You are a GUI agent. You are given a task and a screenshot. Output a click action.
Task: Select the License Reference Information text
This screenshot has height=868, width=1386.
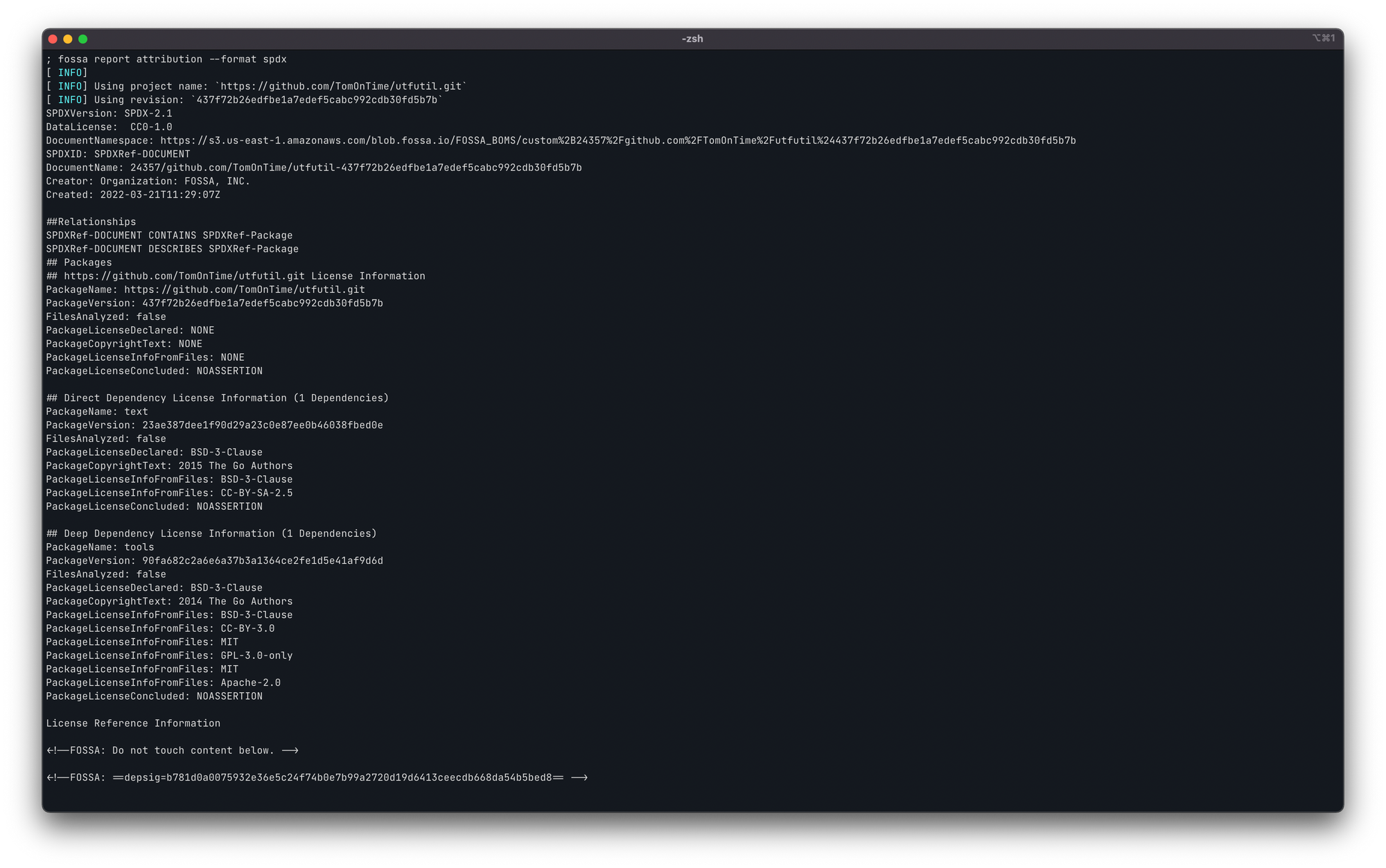tap(133, 723)
